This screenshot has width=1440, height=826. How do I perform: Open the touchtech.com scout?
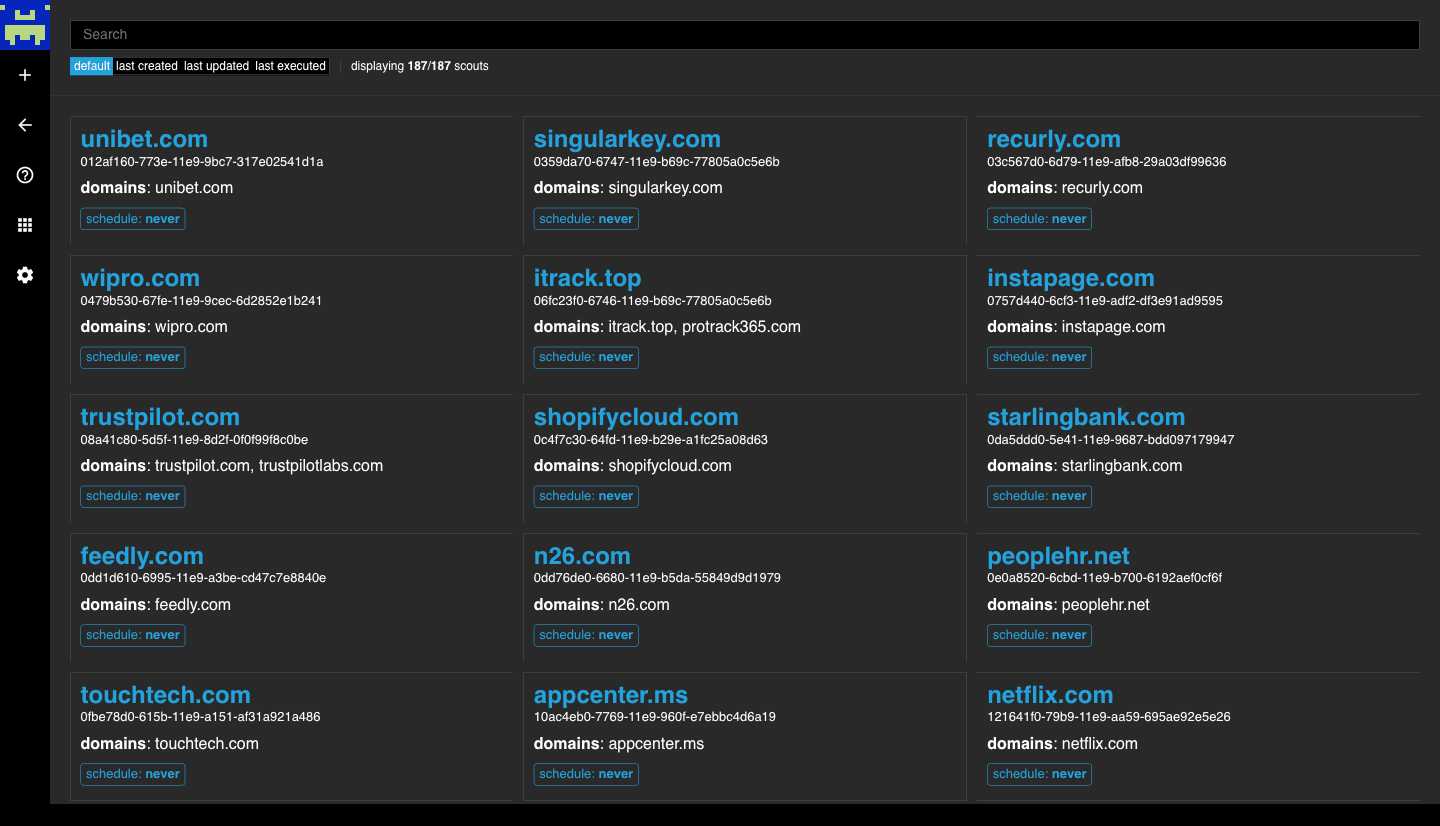pyautogui.click(x=165, y=695)
